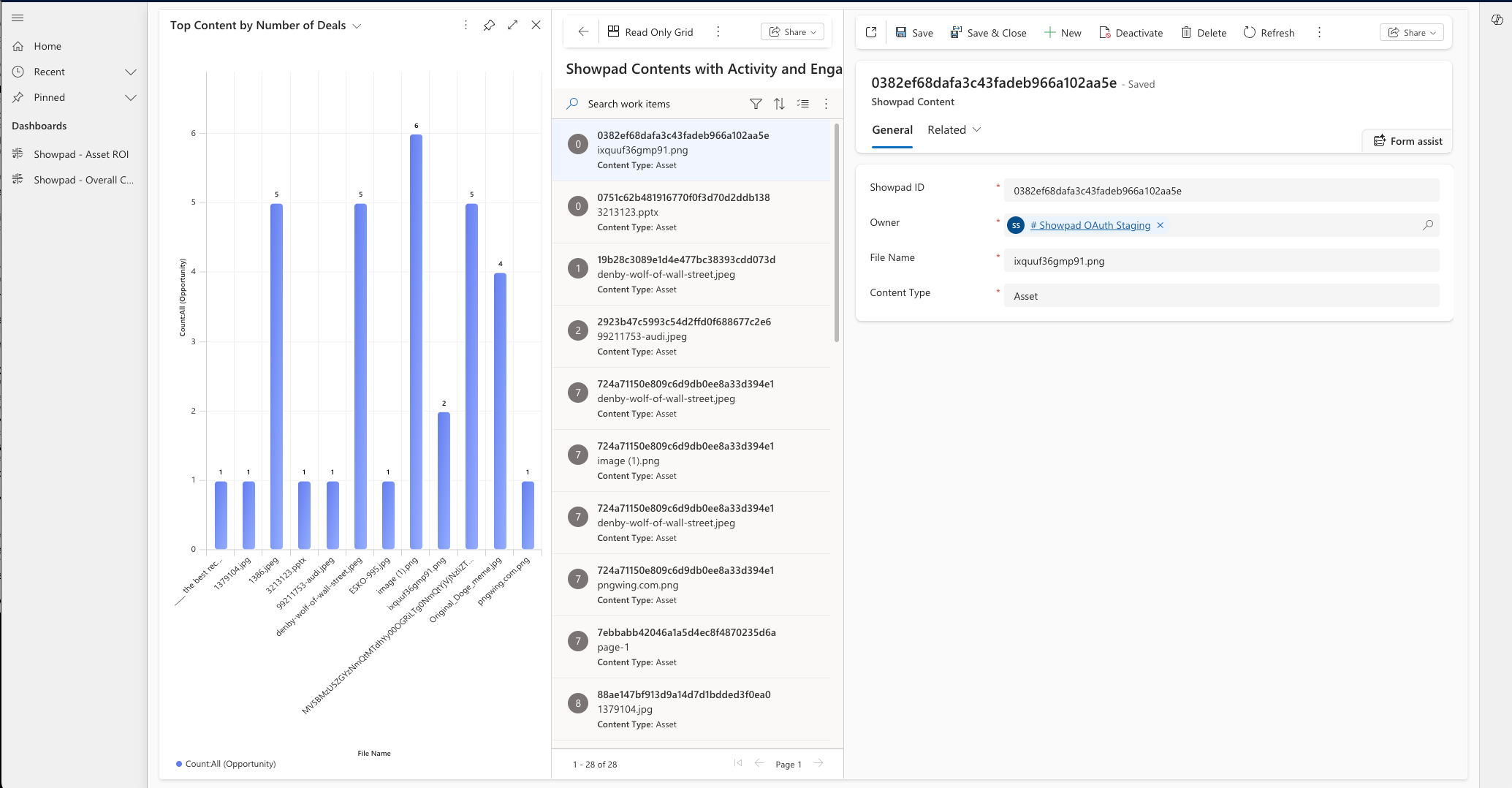Pin the Top Content chart panel
The width and height of the screenshot is (1512, 788).
[489, 26]
